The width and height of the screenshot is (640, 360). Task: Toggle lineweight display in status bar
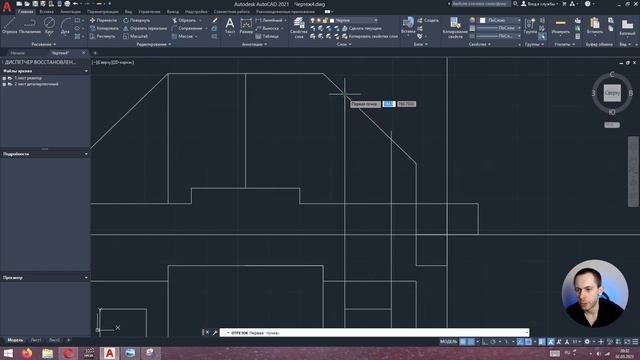point(542,342)
